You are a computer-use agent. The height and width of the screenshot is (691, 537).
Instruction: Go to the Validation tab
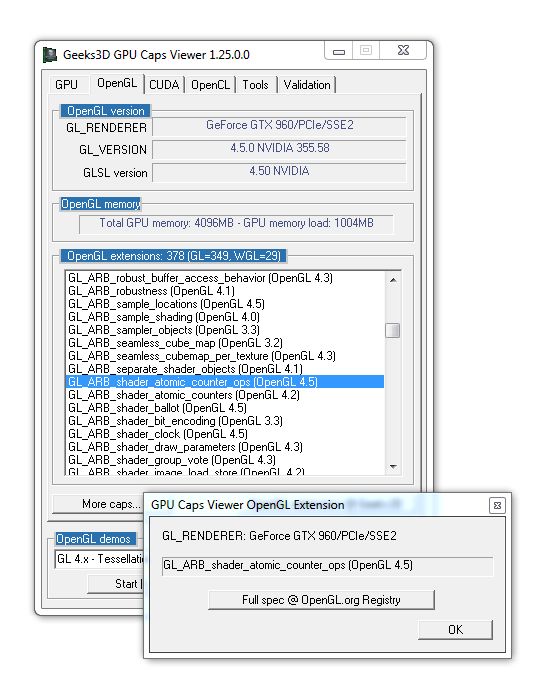pos(307,85)
